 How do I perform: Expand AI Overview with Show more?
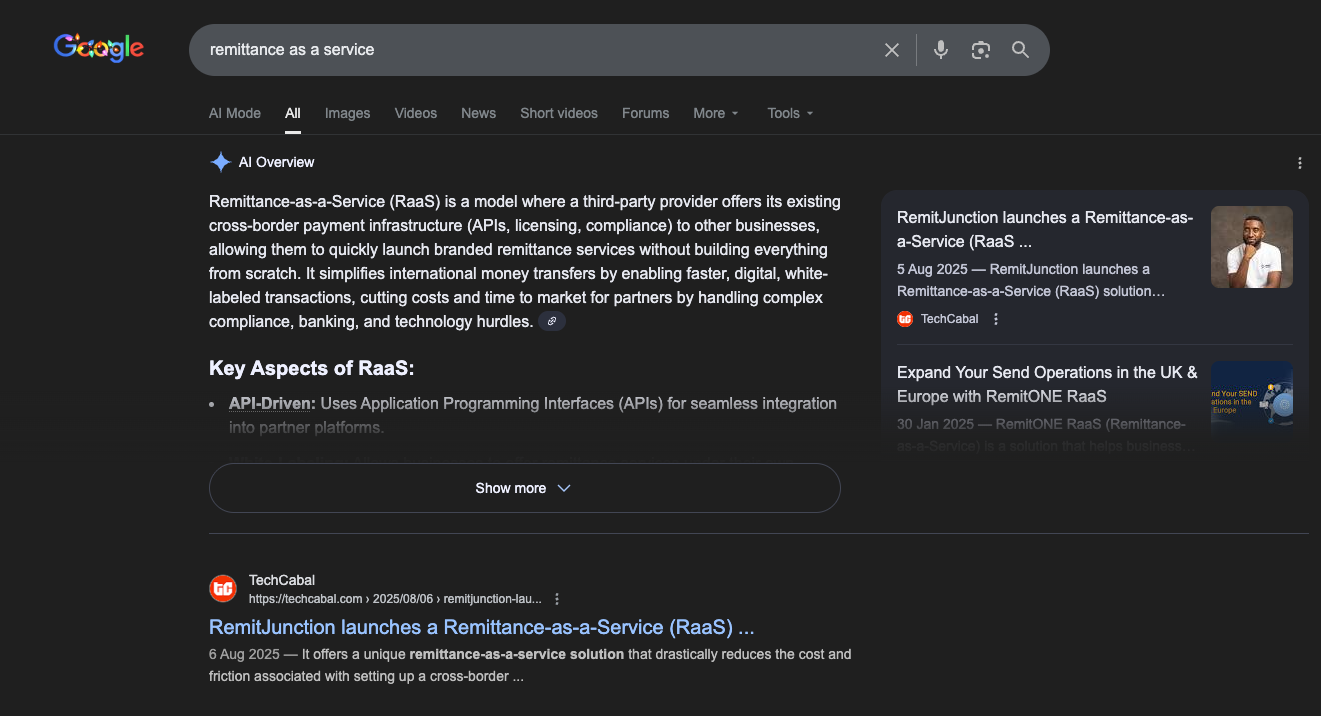[x=524, y=488]
